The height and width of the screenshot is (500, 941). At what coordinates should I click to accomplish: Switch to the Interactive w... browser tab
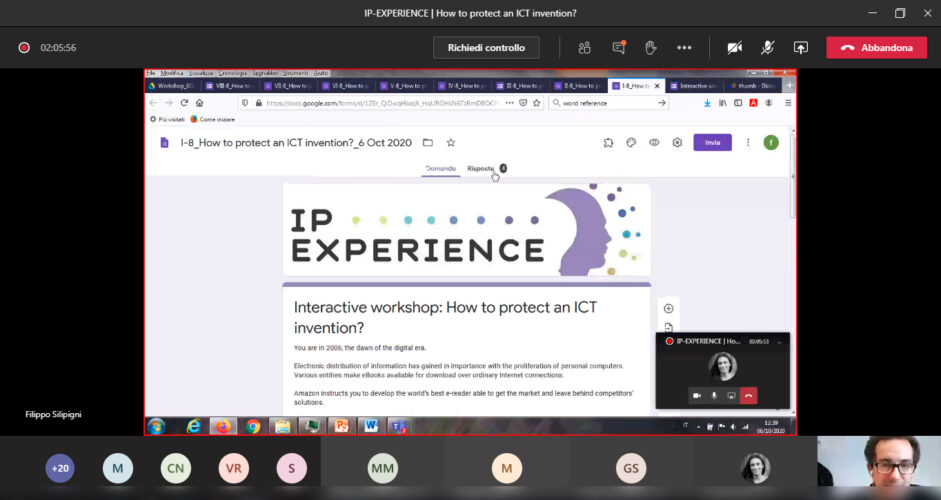[695, 86]
